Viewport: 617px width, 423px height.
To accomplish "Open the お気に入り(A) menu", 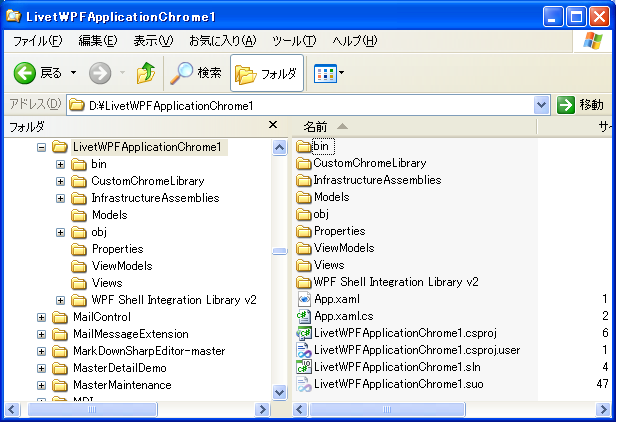I will [223, 41].
